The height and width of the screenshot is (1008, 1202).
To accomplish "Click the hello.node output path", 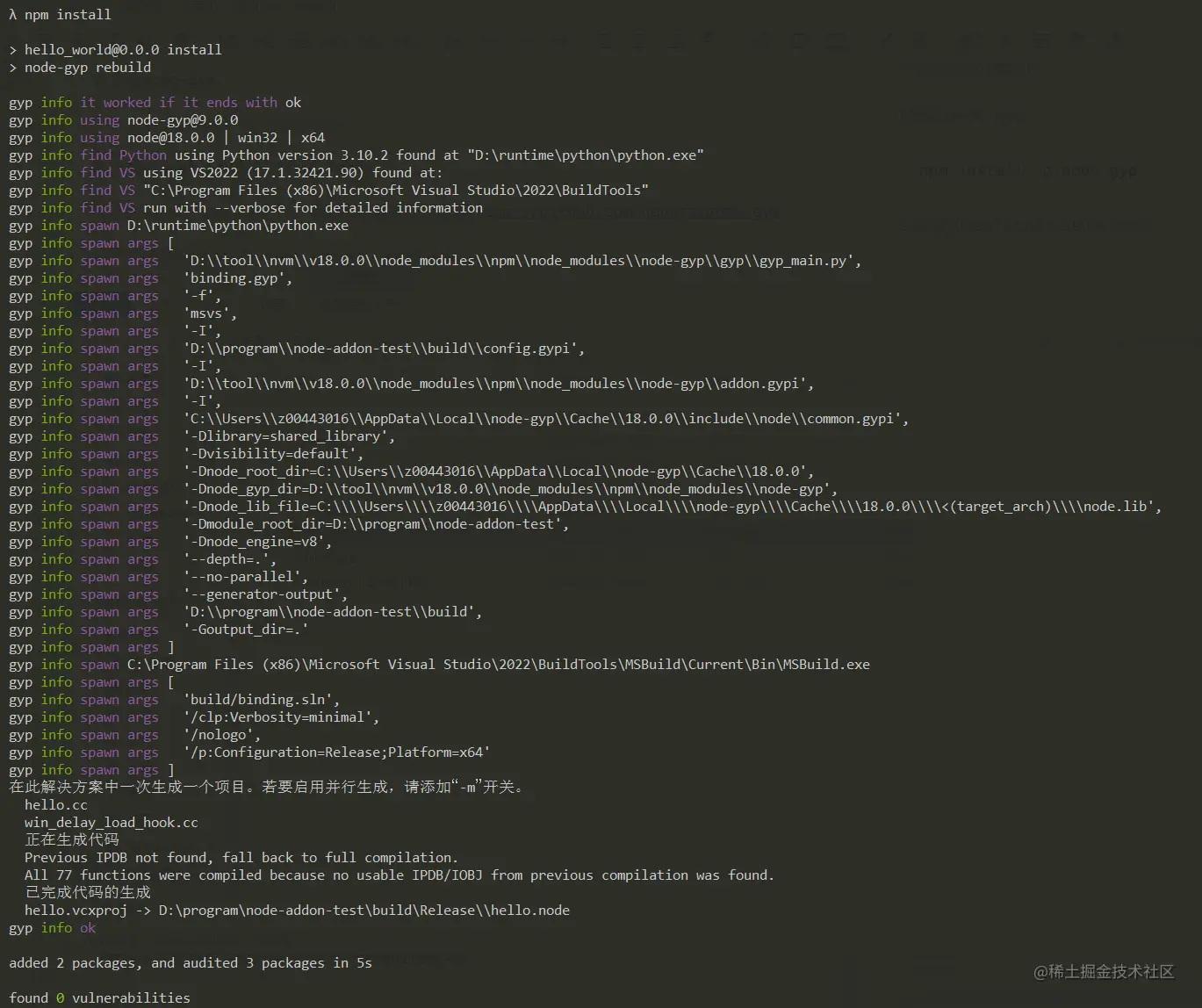I will coord(364,911).
